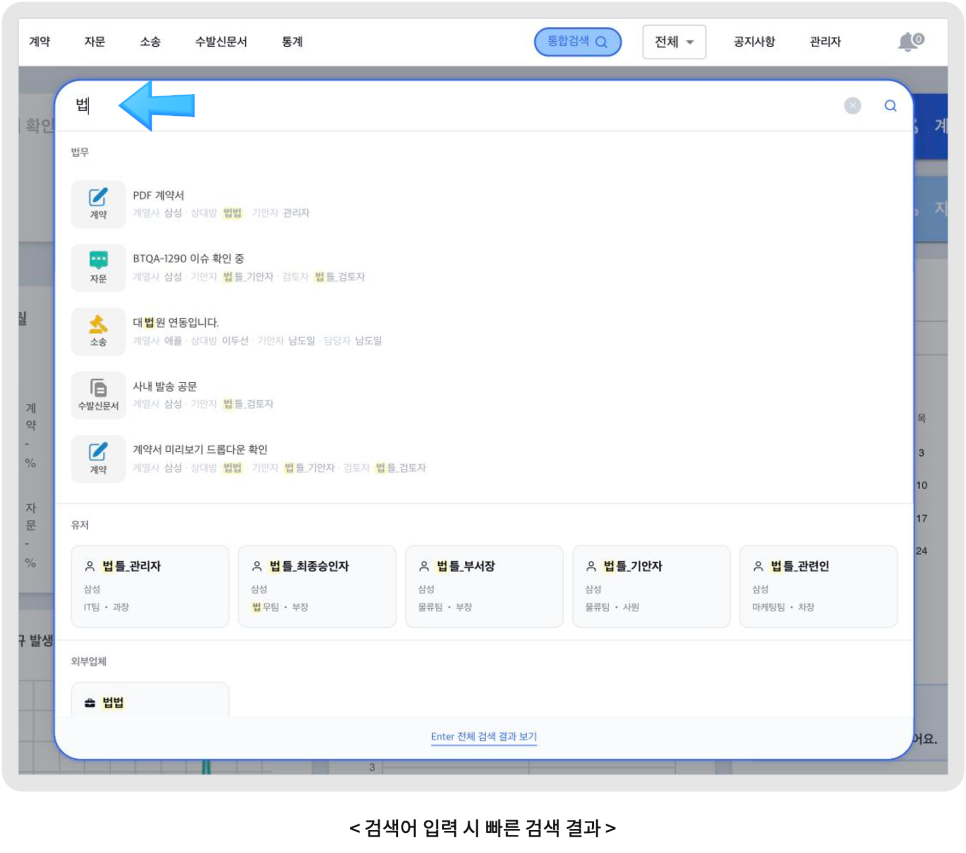Open the 관리자 menu
This screenshot has width=966, height=853.
click(825, 41)
